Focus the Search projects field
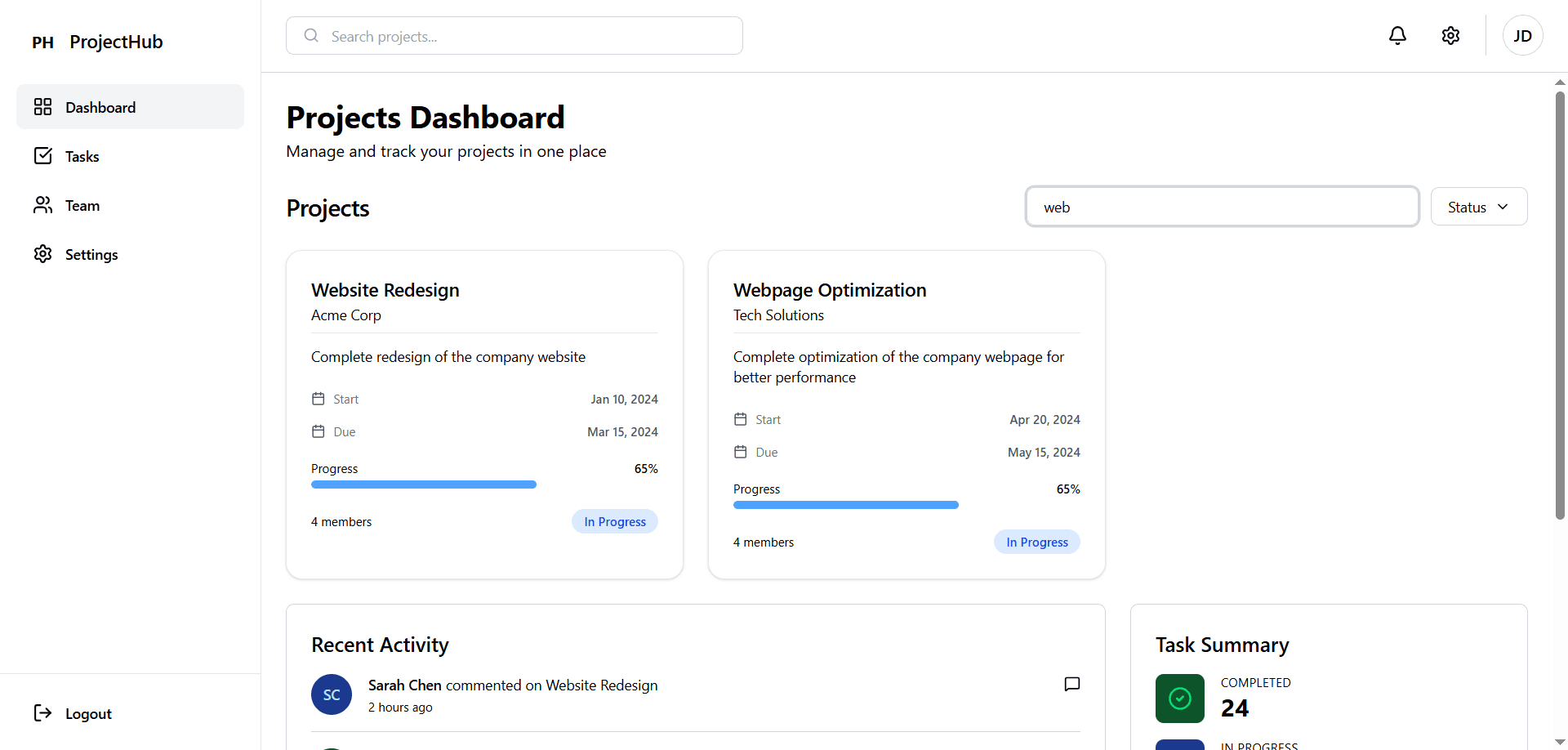Screen dimensions: 1568x750 514,36
